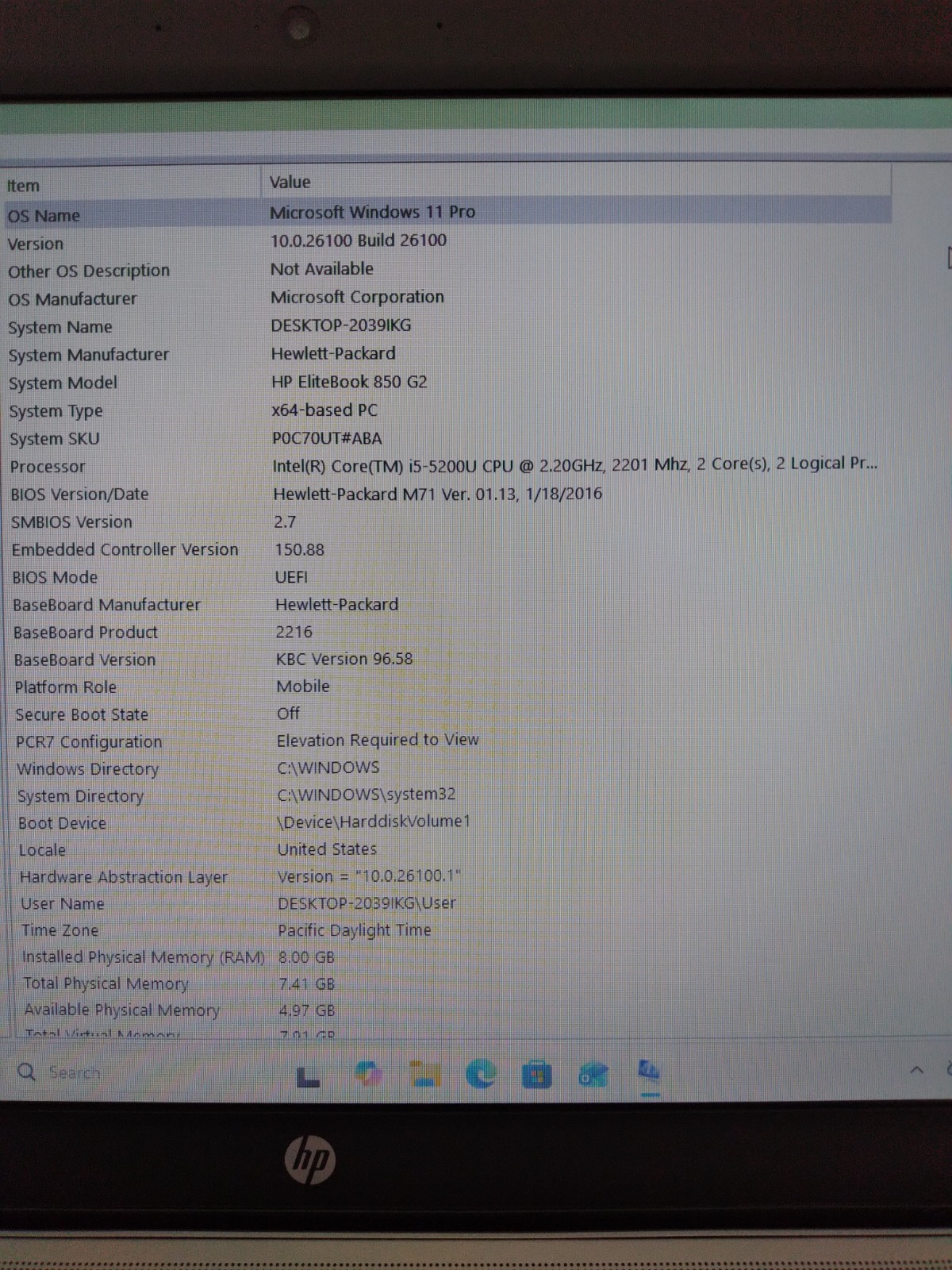Click the value KBC Version 96.58
Viewport: 952px width, 1270px height.
(344, 659)
